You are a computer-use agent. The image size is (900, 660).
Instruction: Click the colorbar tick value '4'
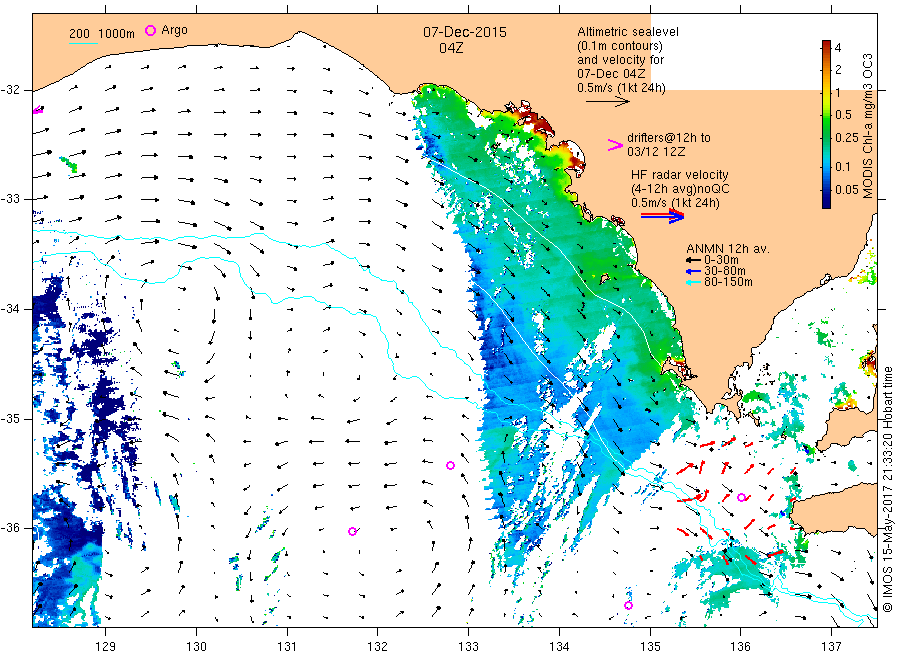[x=838, y=48]
